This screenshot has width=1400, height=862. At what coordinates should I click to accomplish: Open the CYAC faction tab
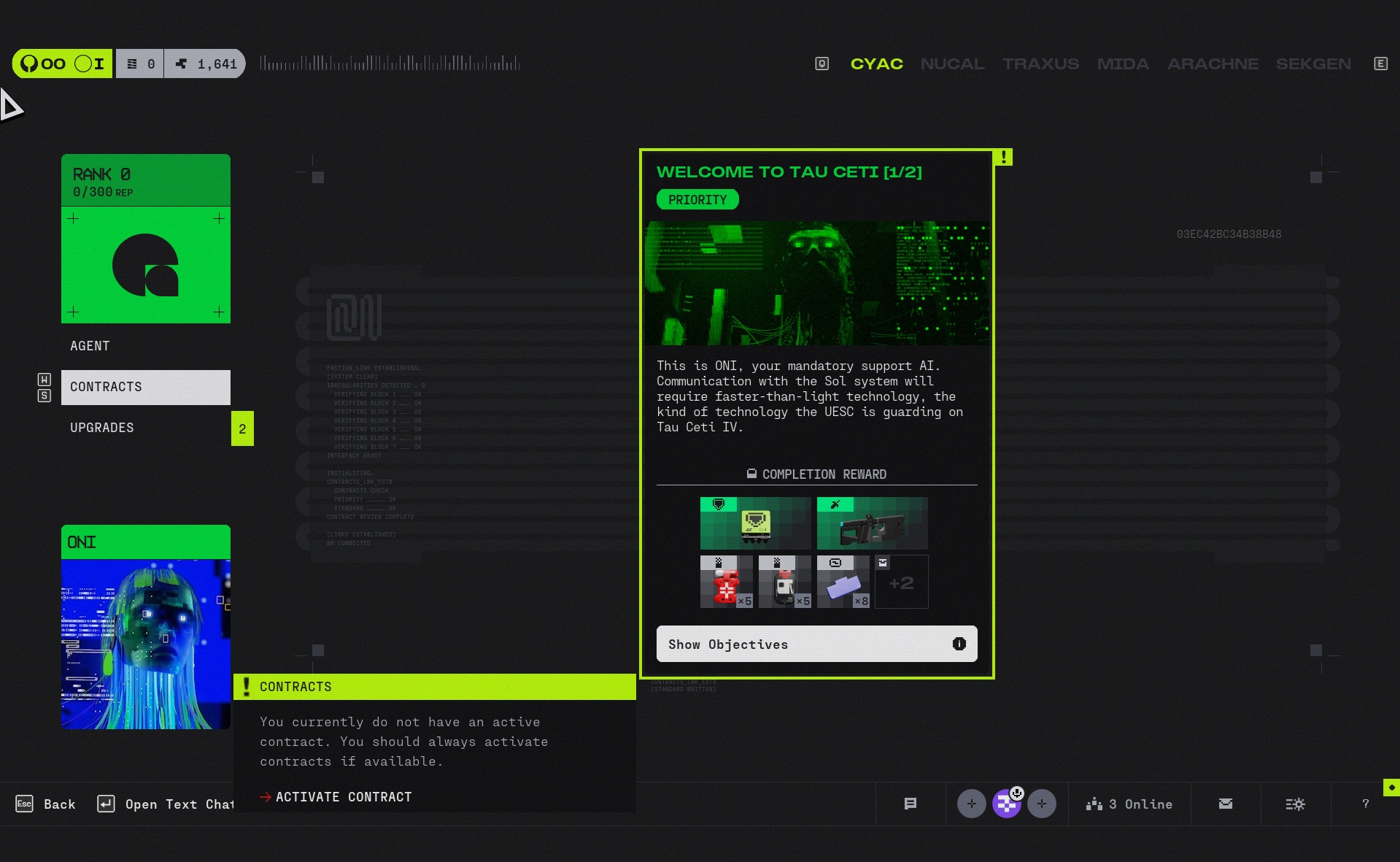(x=876, y=64)
